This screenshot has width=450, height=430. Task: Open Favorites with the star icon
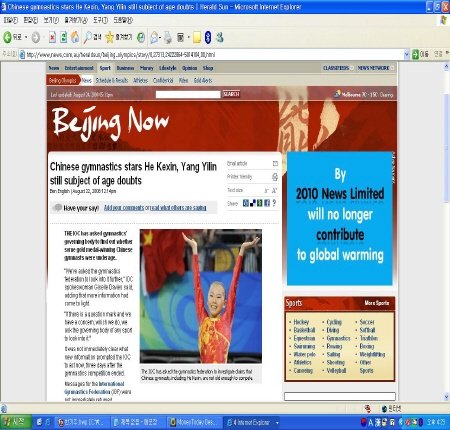(x=110, y=37)
